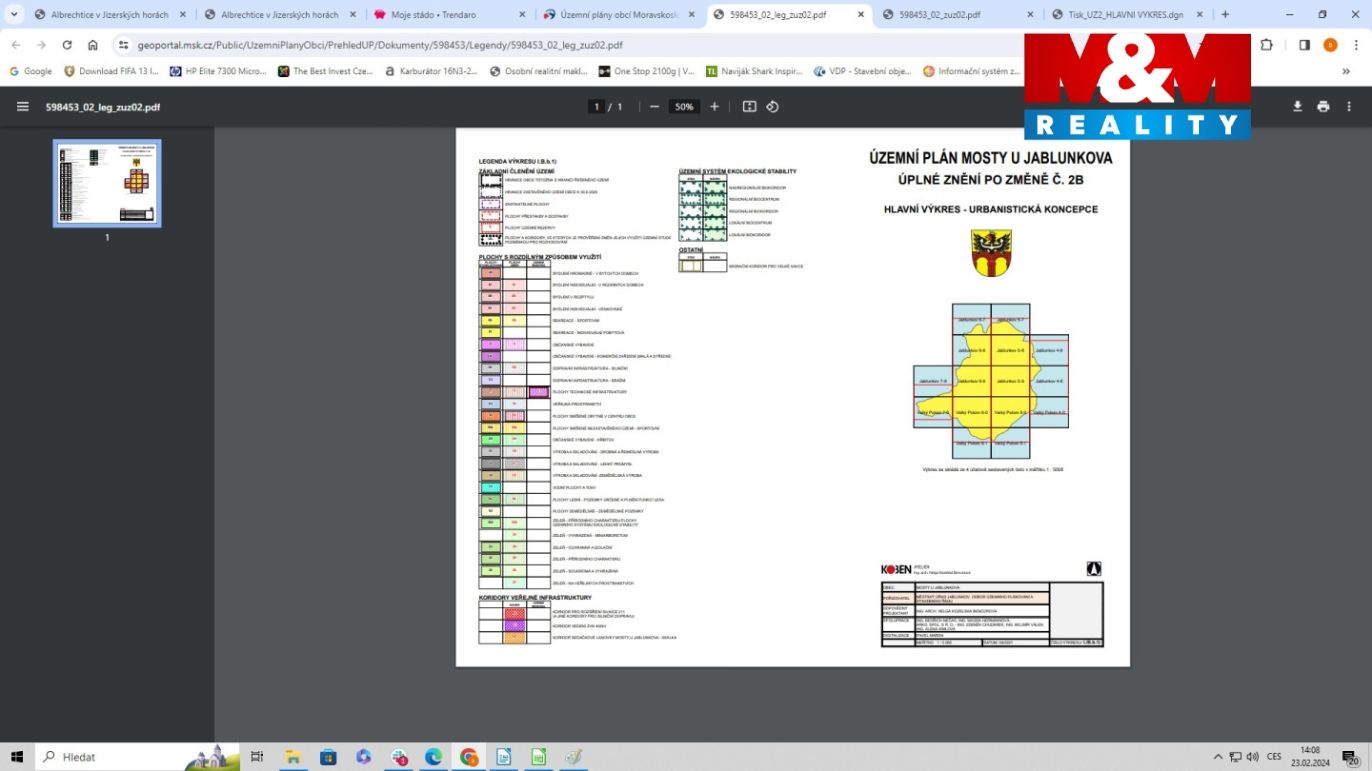This screenshot has width=1372, height=771.
Task: Rotate the PDF counterclockwise
Action: [x=772, y=107]
